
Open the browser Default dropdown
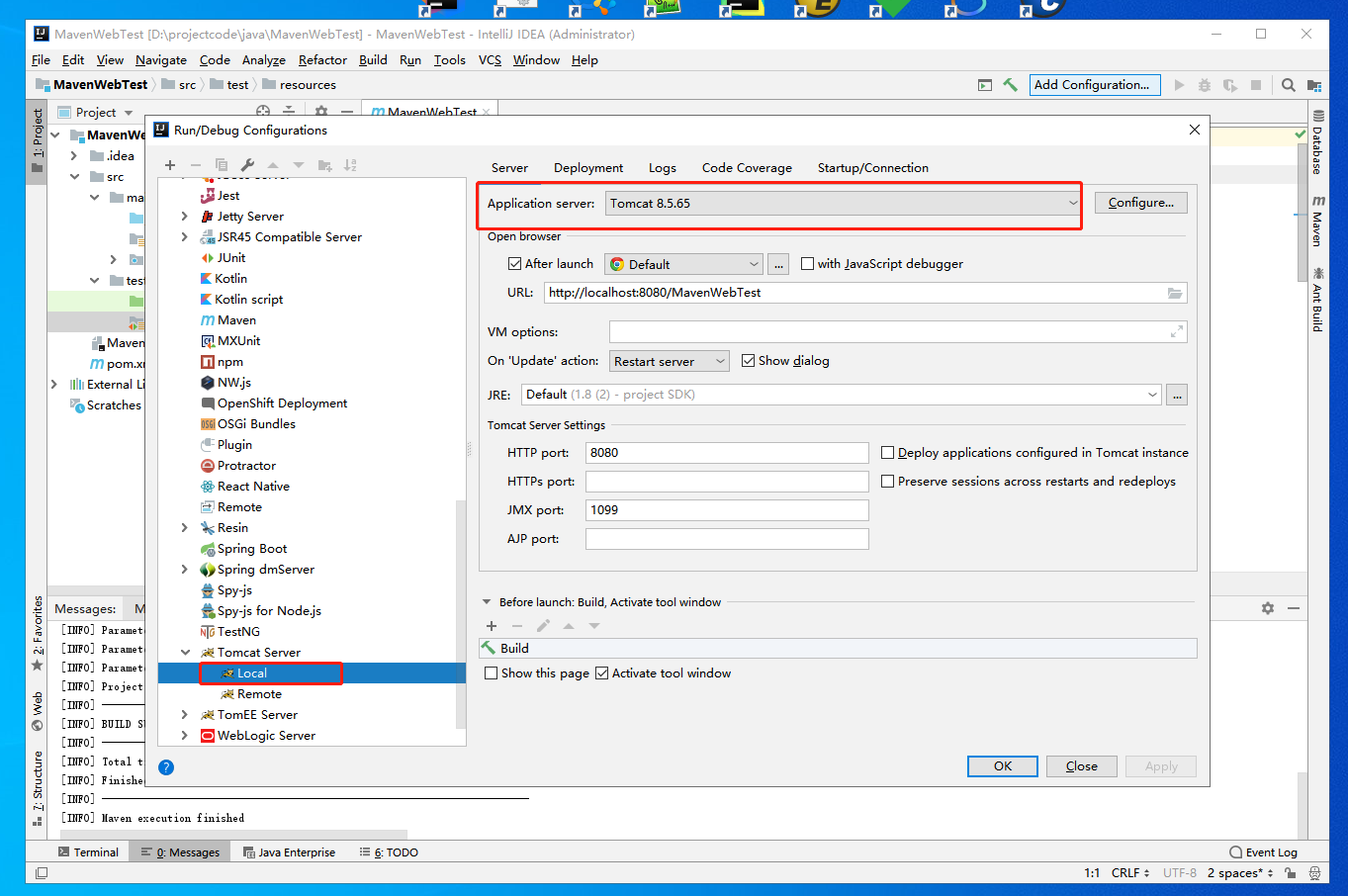click(683, 264)
